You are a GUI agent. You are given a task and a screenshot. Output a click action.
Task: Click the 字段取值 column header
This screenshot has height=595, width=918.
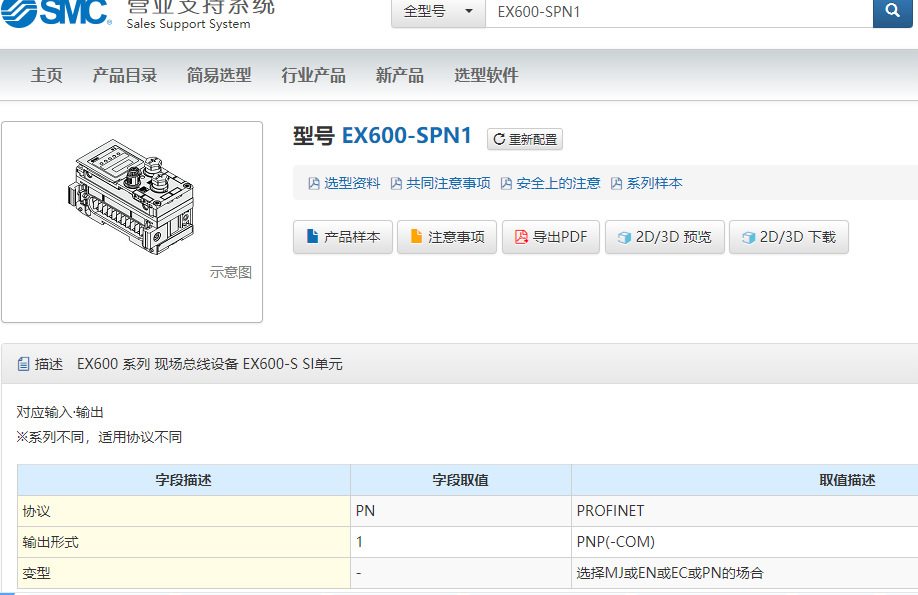coord(461,480)
